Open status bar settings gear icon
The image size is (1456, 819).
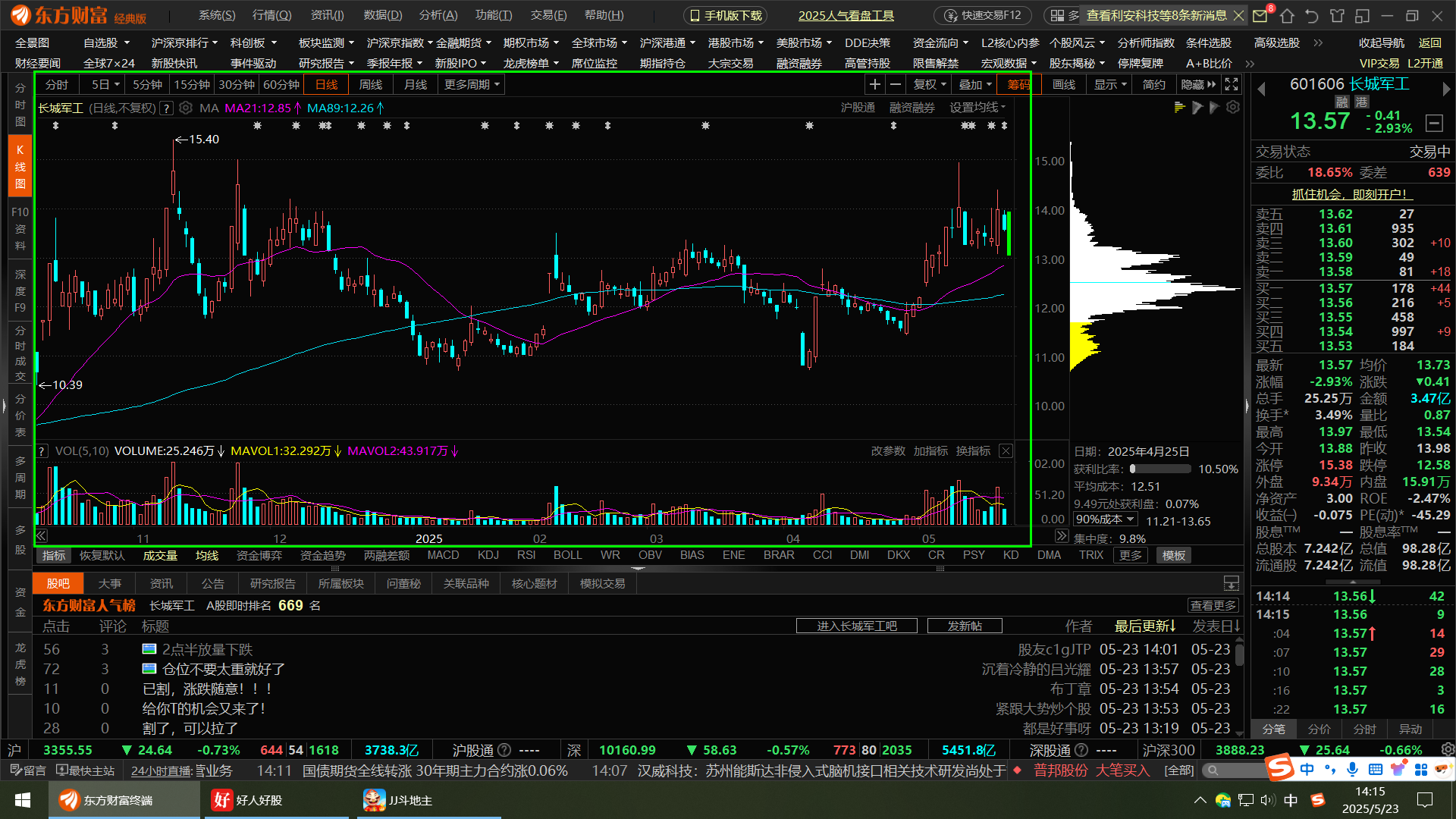(1448, 750)
